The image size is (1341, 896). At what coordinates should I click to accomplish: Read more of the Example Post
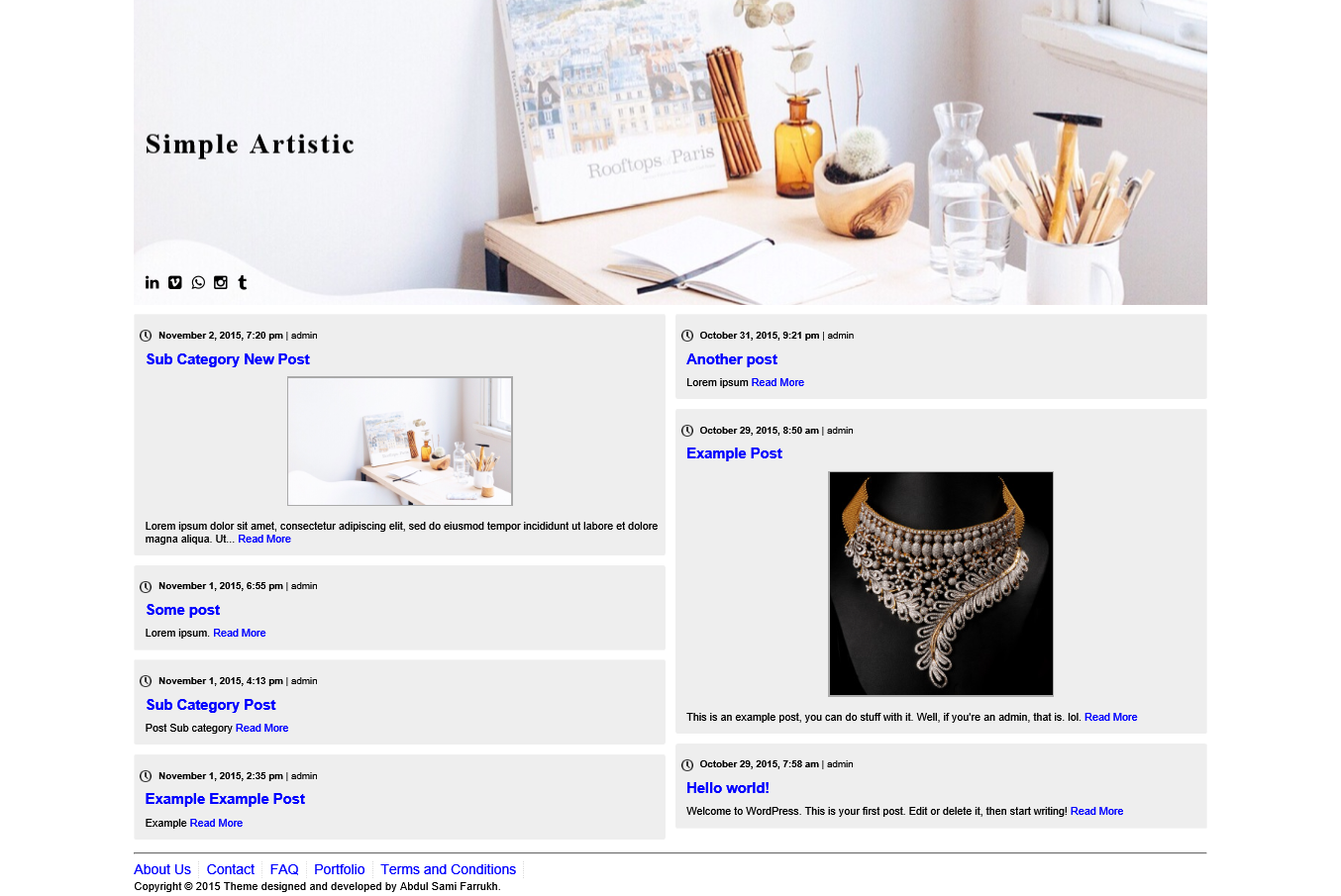(x=1110, y=717)
